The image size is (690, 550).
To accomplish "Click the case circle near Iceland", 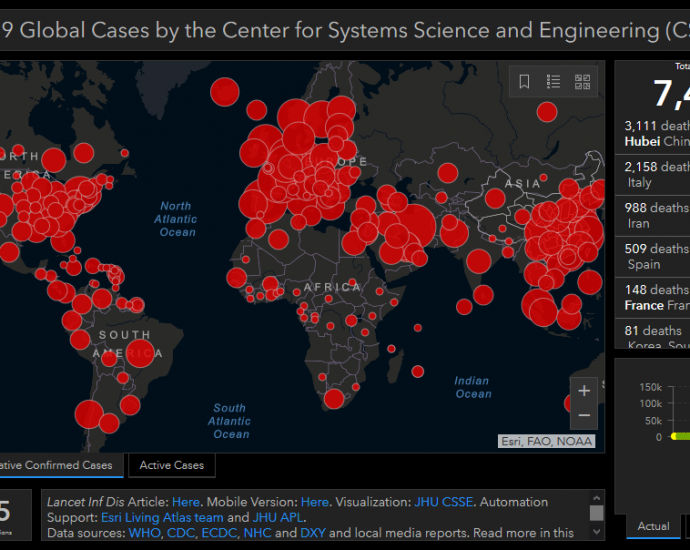I will coord(225,92).
